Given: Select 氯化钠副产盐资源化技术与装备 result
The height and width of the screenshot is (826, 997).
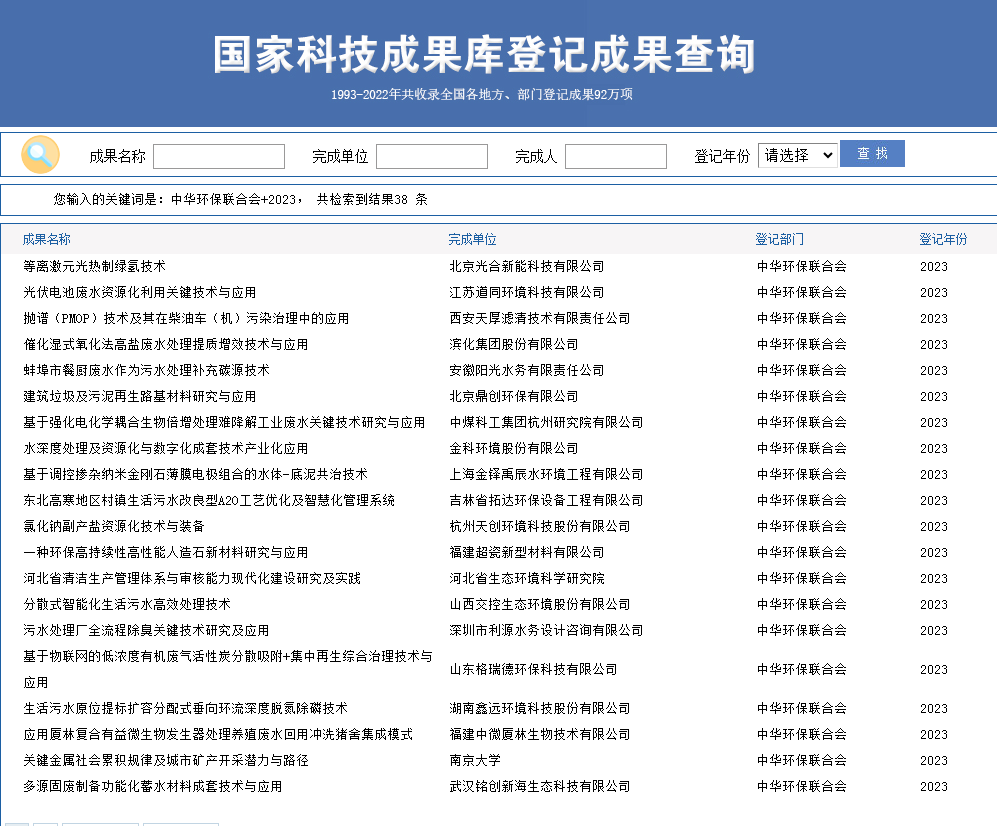Looking at the screenshot, I should coord(113,526).
